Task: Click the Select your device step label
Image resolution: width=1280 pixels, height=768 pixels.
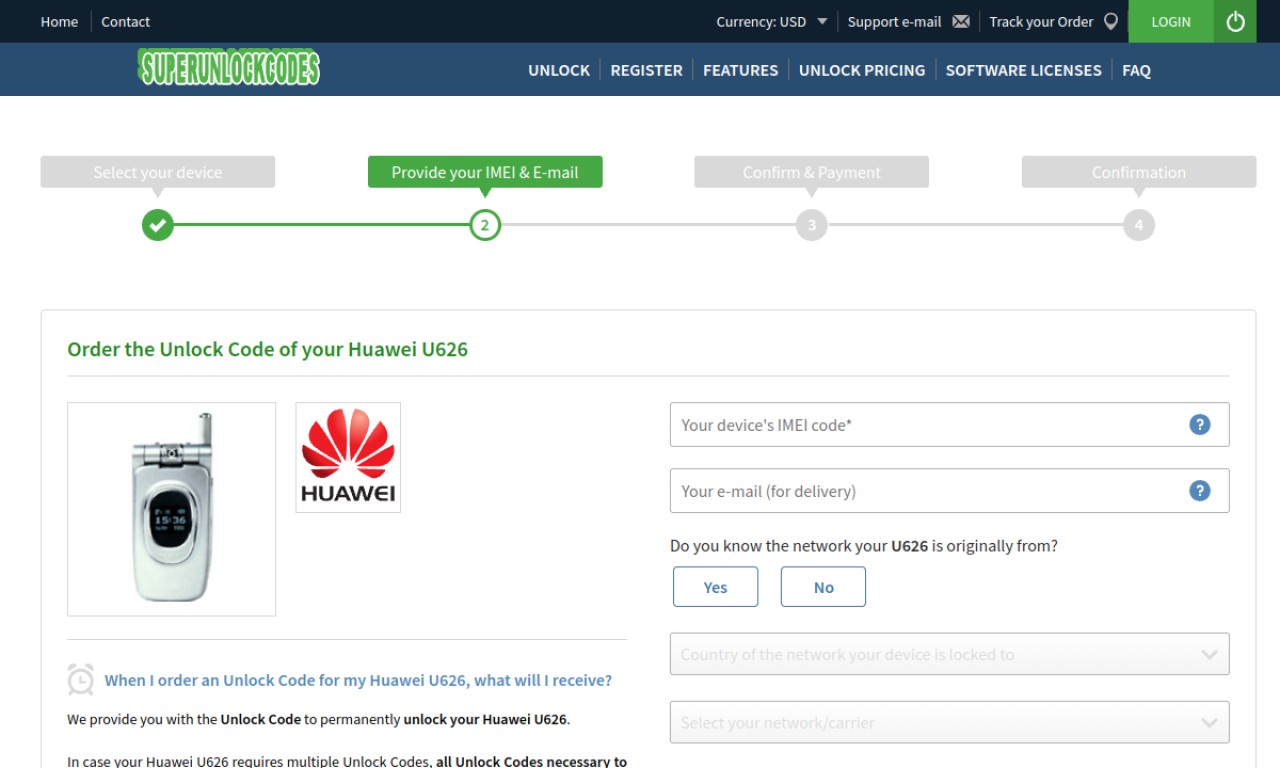Action: click(x=158, y=172)
